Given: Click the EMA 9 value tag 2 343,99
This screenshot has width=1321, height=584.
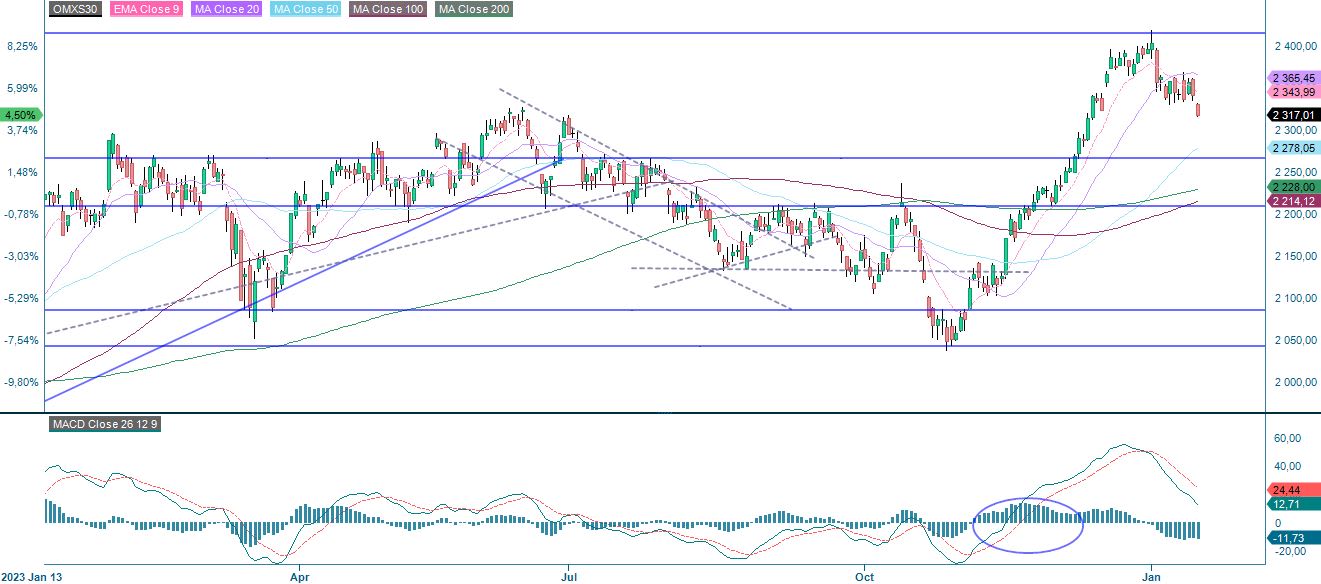Looking at the screenshot, I should pos(1296,92).
